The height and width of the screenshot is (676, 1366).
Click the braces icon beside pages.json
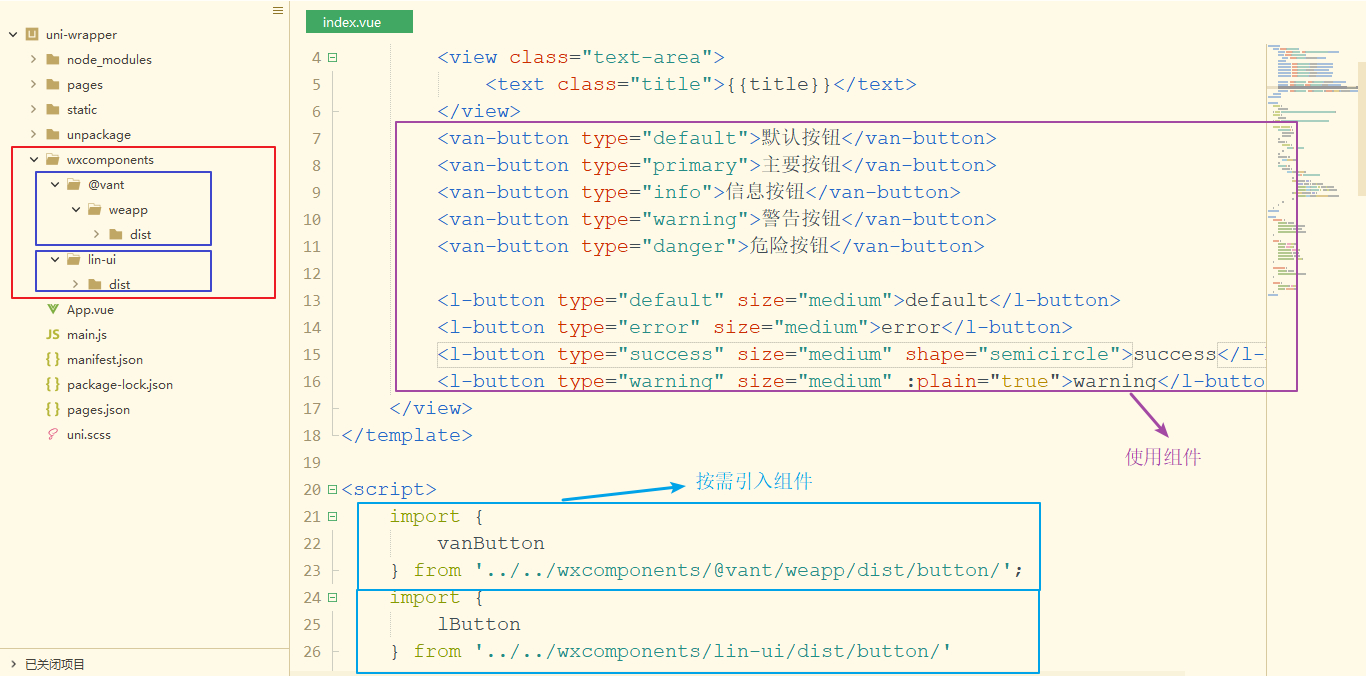(53, 409)
